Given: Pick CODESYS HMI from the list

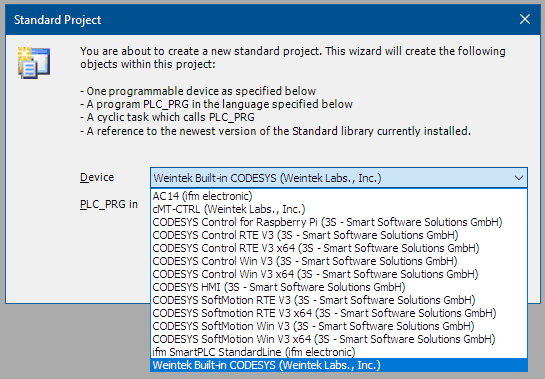Looking at the screenshot, I should (339, 287).
